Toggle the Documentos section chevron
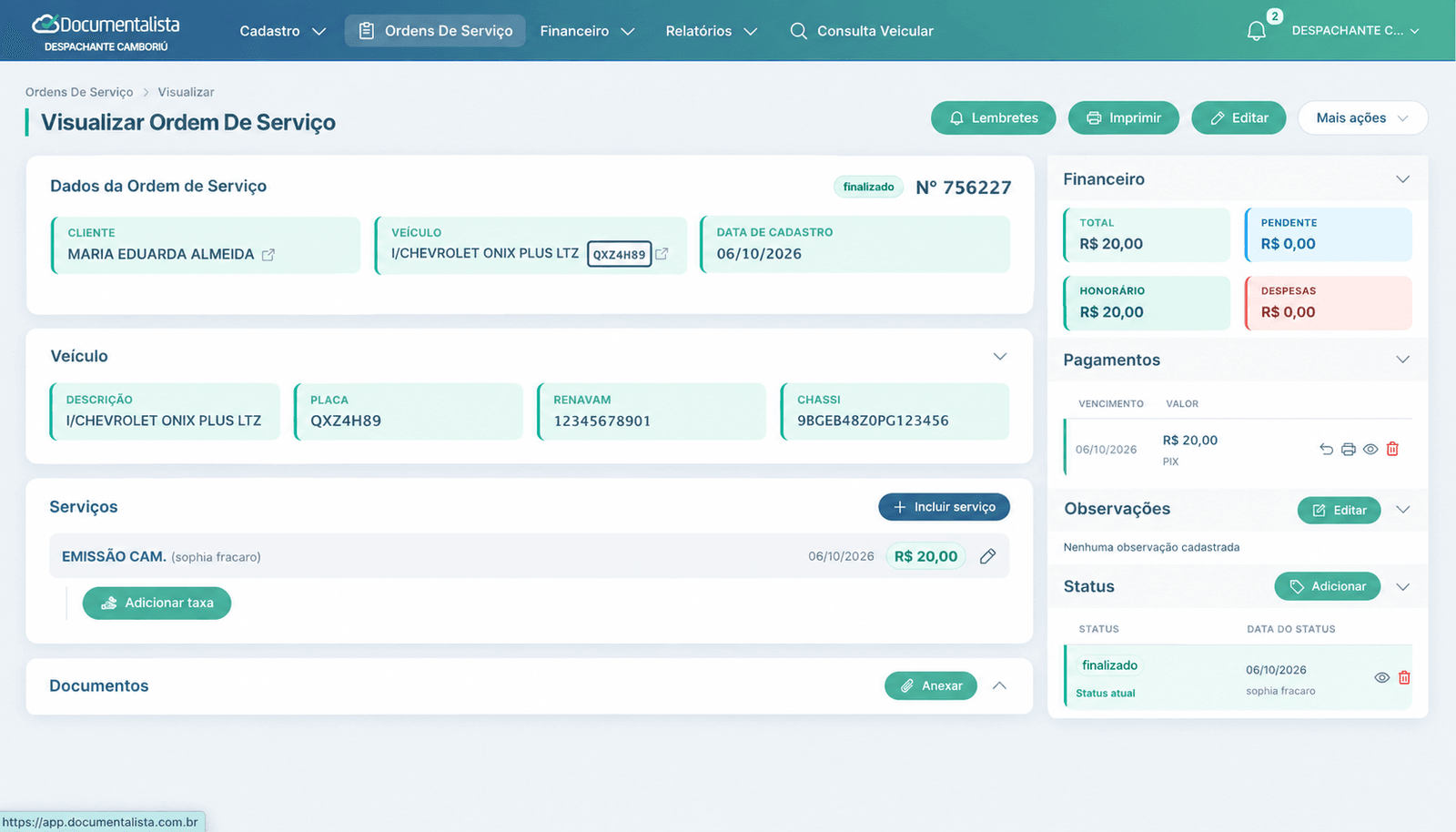 pyautogui.click(x=999, y=685)
